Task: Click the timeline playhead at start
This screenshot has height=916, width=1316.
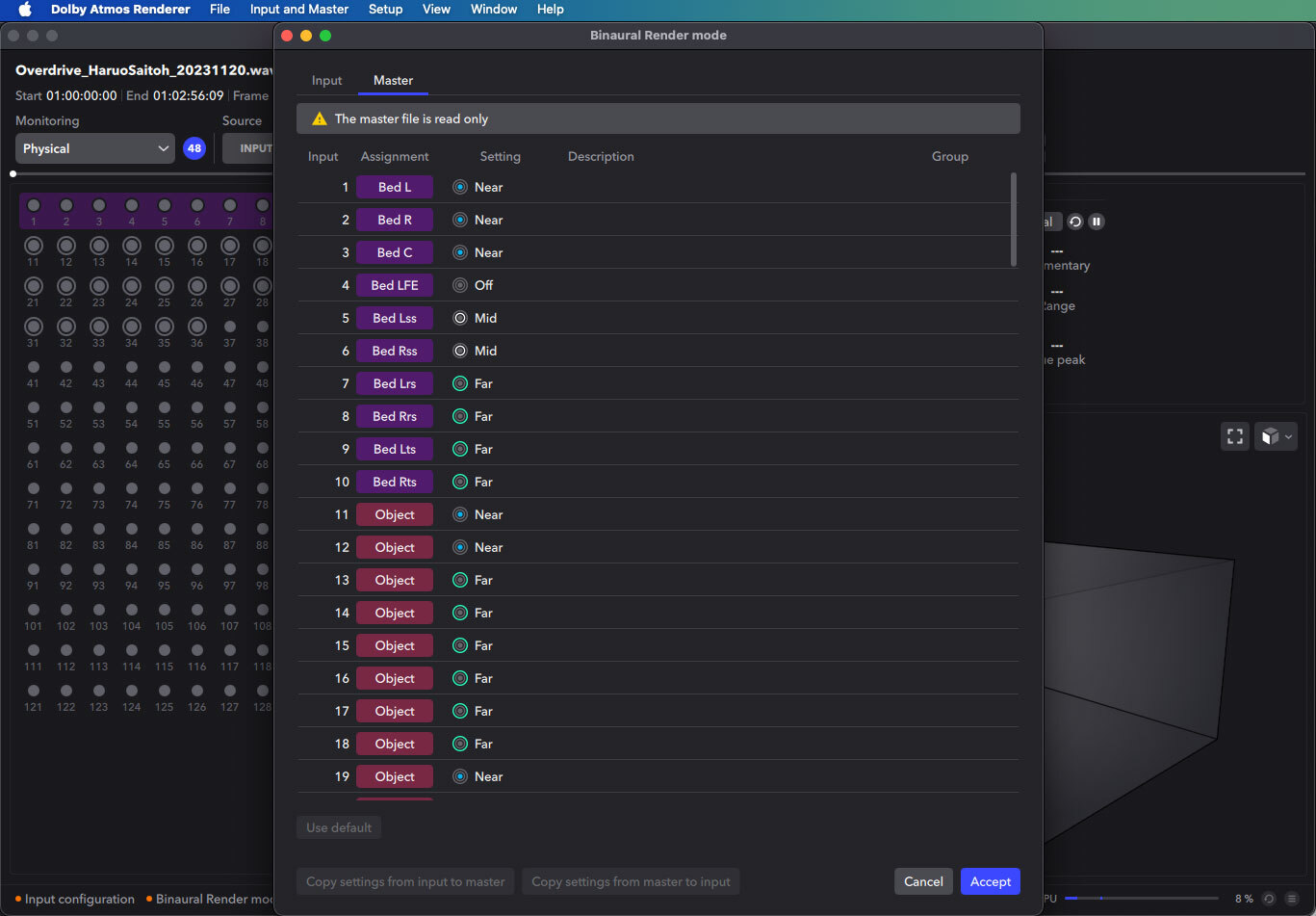Action: (x=13, y=174)
